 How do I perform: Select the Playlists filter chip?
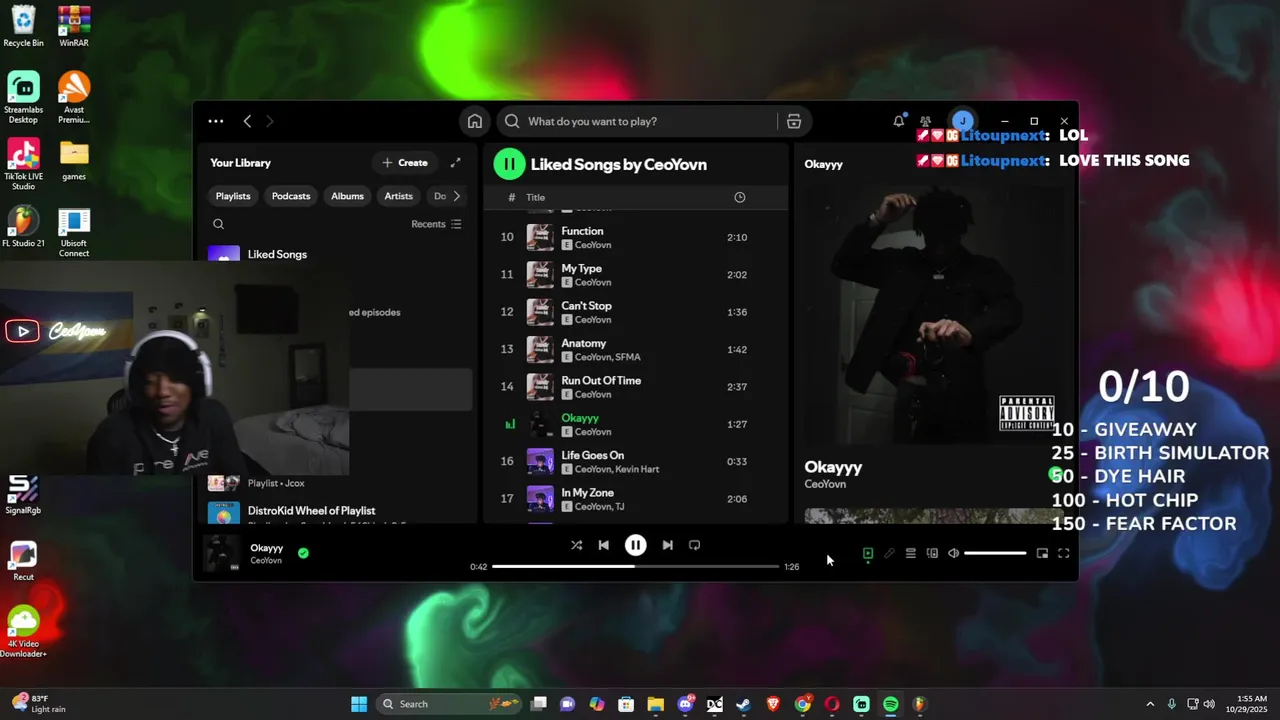(x=233, y=196)
